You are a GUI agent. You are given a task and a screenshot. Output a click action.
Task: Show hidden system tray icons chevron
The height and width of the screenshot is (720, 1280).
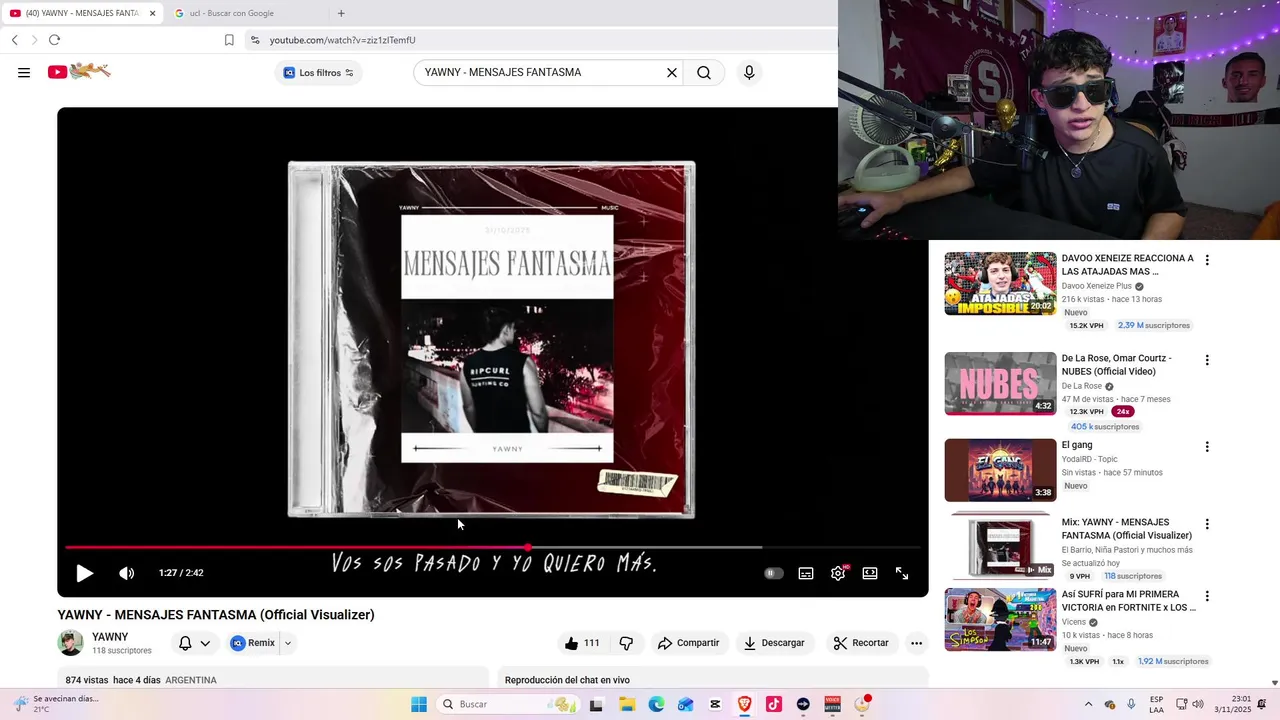pyautogui.click(x=1089, y=704)
